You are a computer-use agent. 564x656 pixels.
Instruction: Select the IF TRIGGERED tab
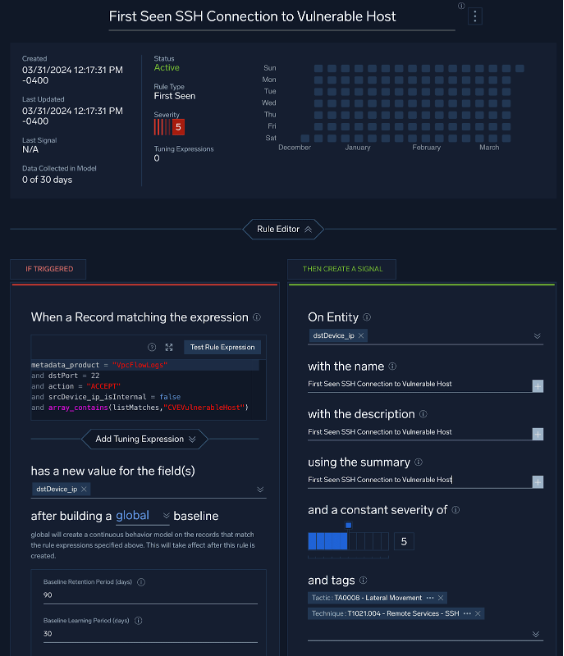coord(49,269)
